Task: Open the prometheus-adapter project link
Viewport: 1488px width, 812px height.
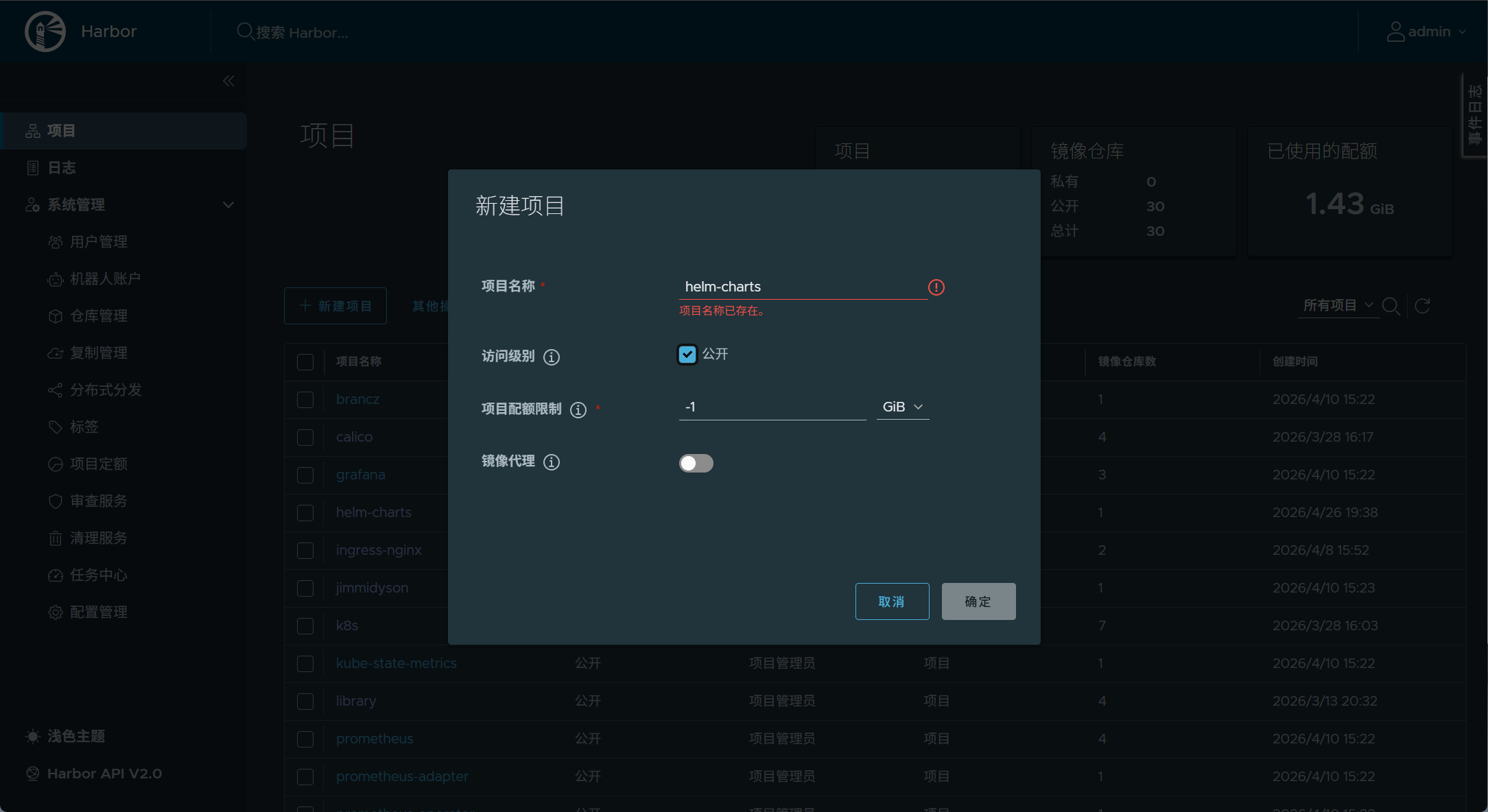Action: click(402, 776)
